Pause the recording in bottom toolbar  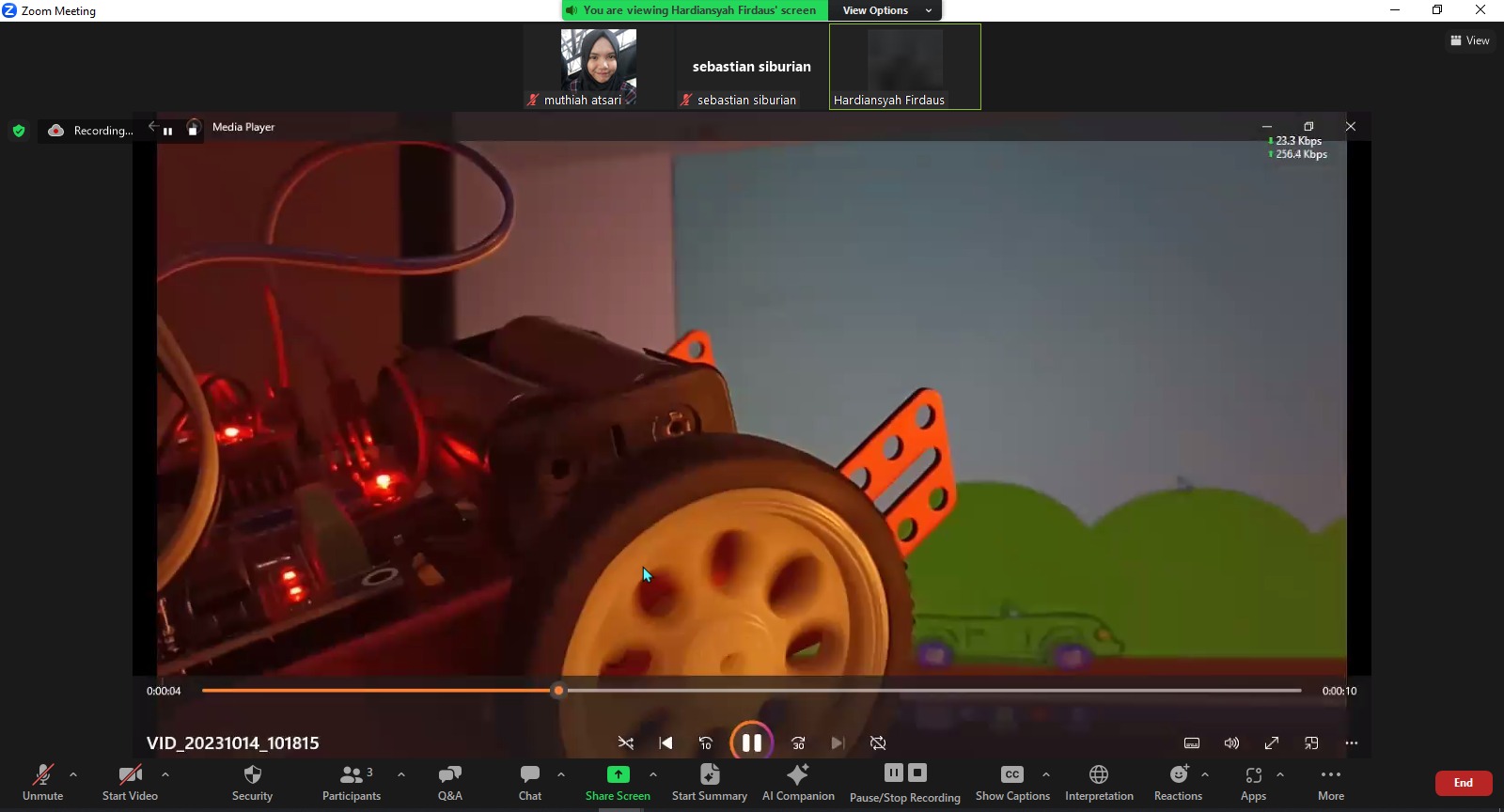tap(894, 773)
